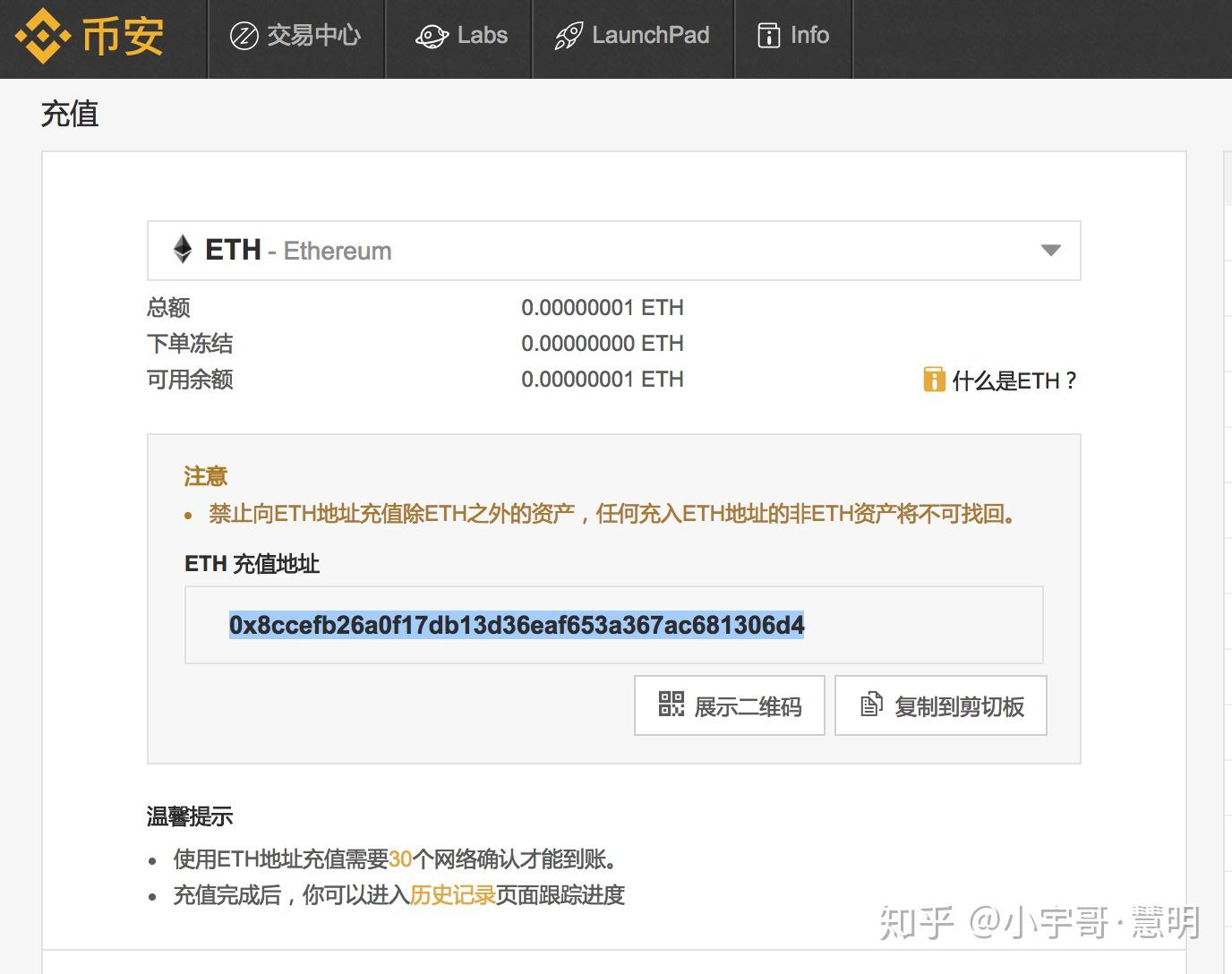Click the 什么是ETH help link
The height and width of the screenshot is (974, 1232).
1012,380
